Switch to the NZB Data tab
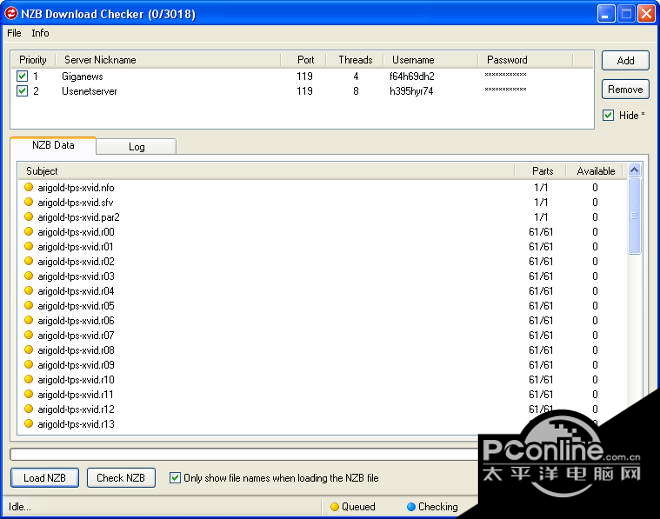Screen dimensions: 660x519 coord(53,145)
